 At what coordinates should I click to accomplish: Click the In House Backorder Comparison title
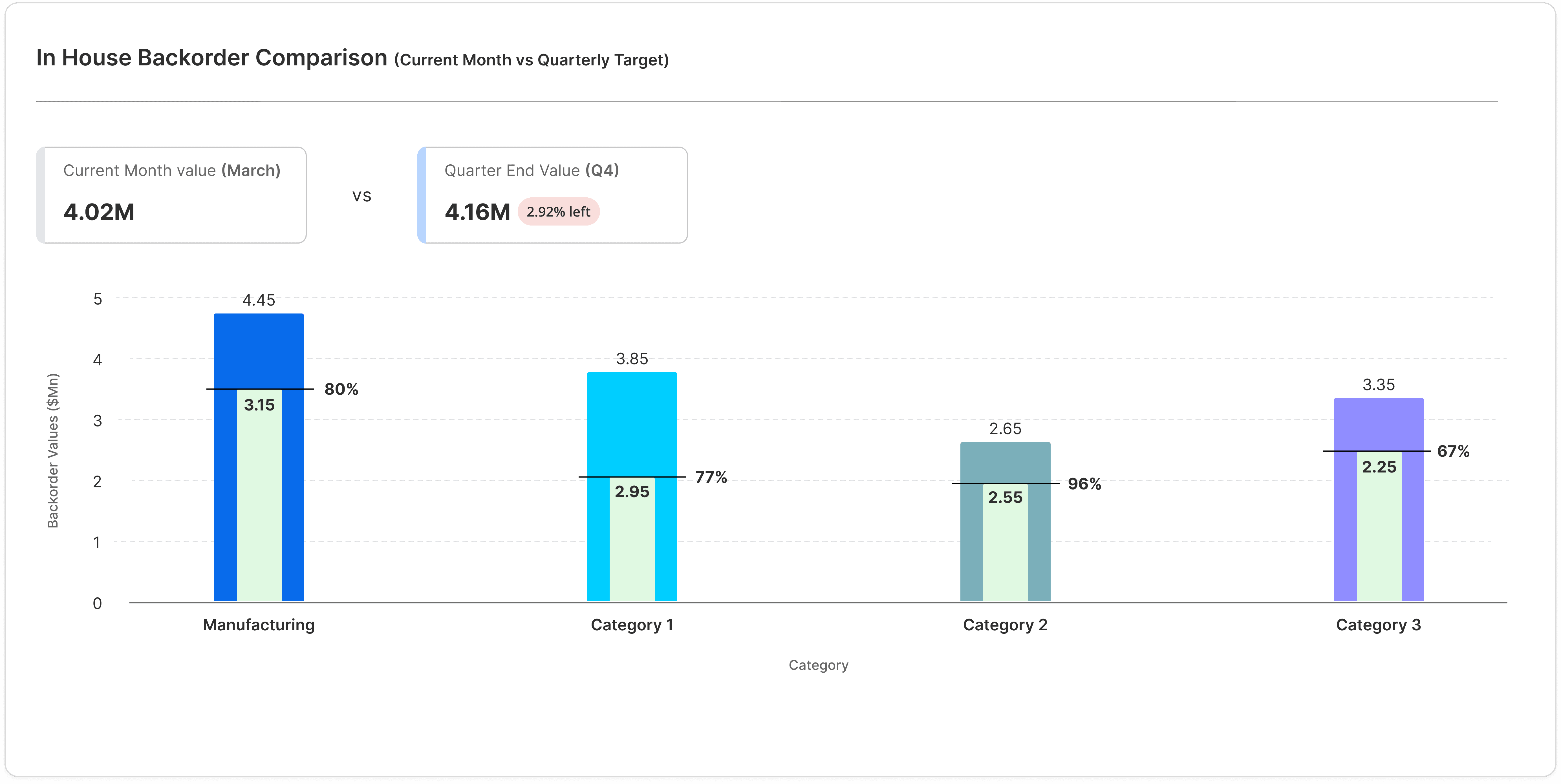tap(211, 58)
